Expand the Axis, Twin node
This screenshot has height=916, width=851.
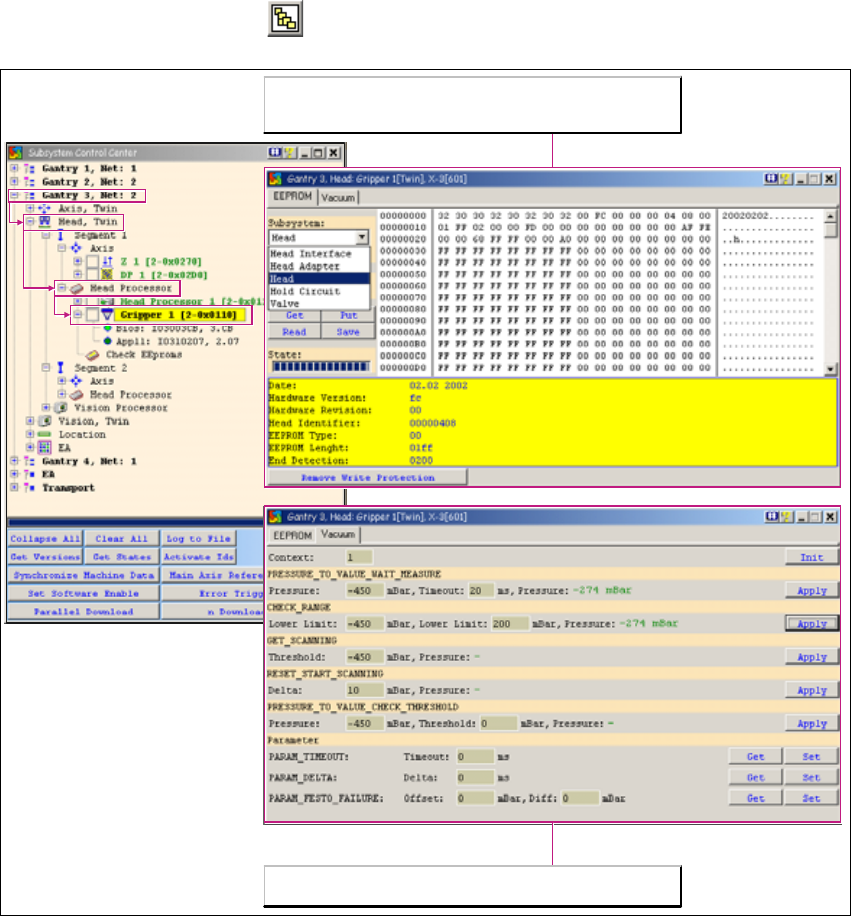(30, 208)
